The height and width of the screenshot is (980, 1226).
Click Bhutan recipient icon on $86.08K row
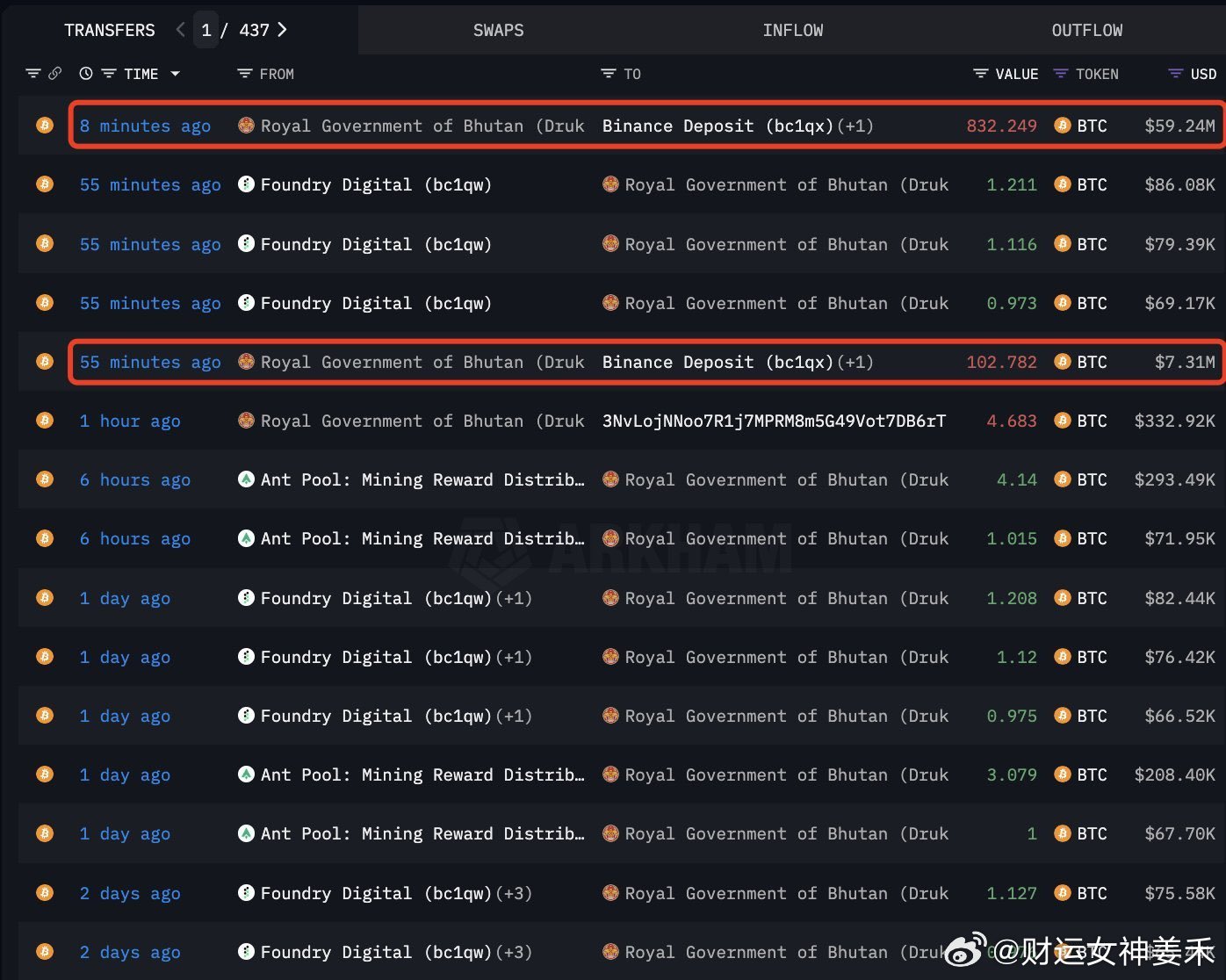[x=610, y=184]
